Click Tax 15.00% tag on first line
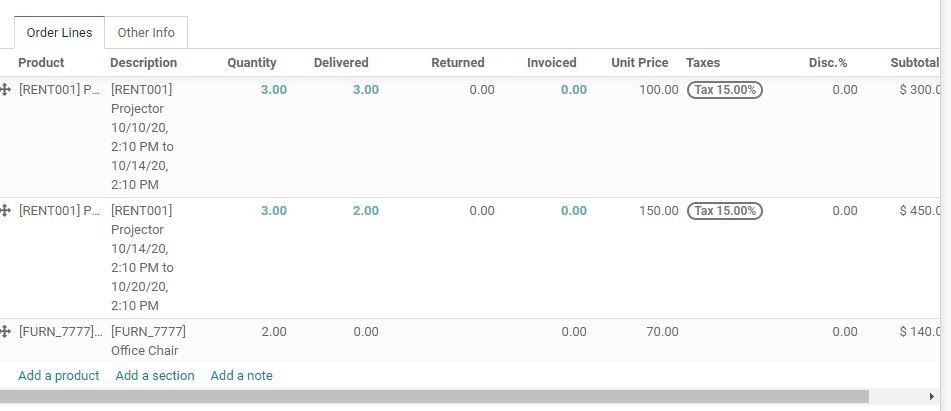951x411 pixels. pyautogui.click(x=724, y=90)
